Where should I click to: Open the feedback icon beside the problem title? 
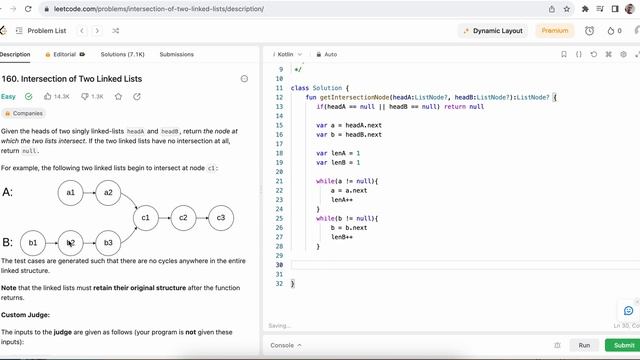tap(244, 79)
